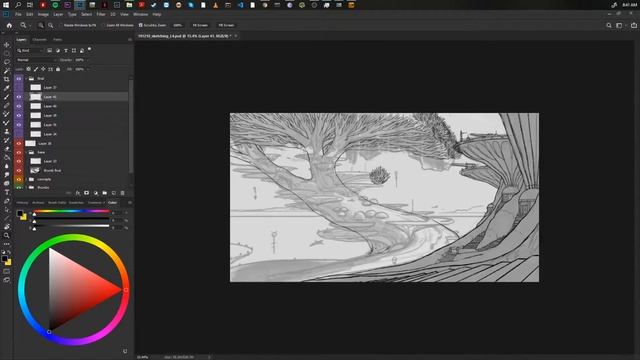Click the Search icon at top right

(609, 25)
